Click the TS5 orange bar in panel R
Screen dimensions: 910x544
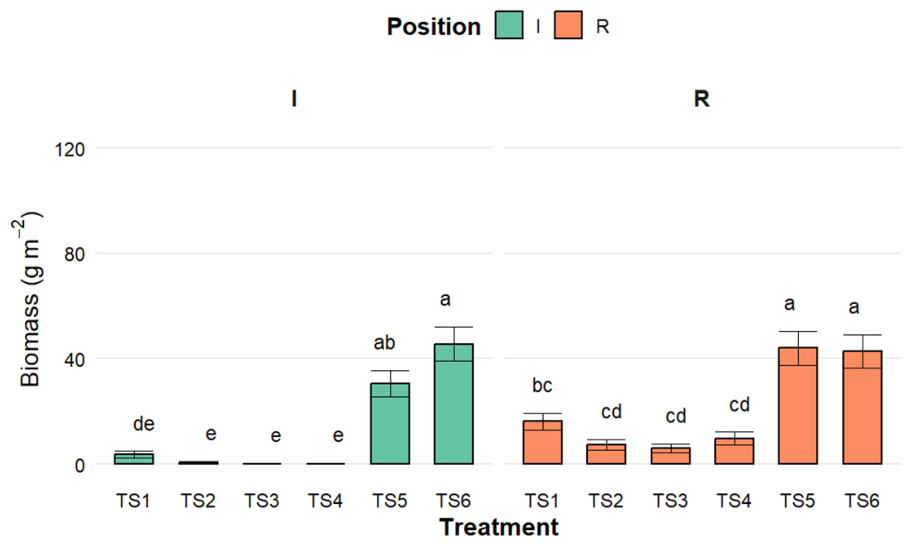pos(798,406)
